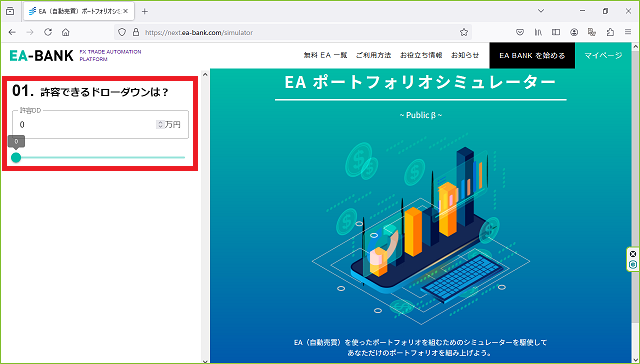The width and height of the screenshot is (640, 364).
Task: Bookmark this page with star icon
Action: (x=464, y=32)
